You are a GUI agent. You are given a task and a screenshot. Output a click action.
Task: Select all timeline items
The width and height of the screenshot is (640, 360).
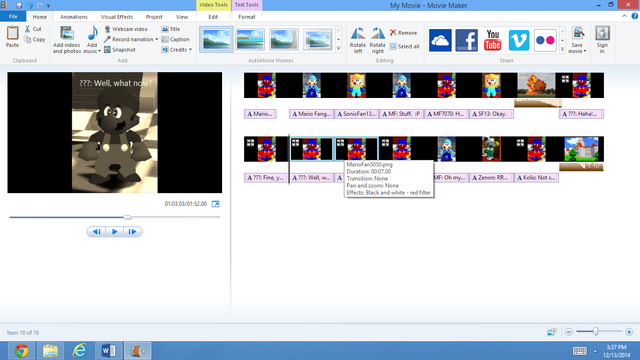tap(404, 47)
